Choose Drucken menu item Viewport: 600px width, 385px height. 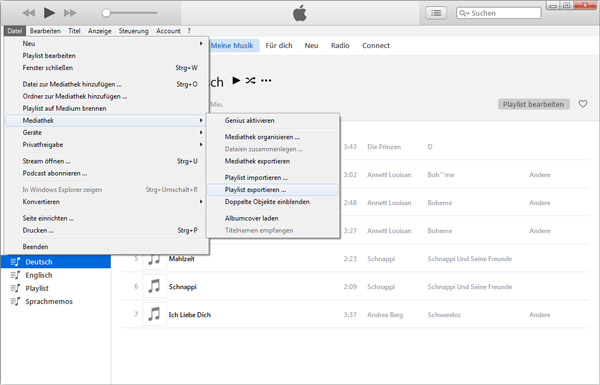tap(106, 230)
